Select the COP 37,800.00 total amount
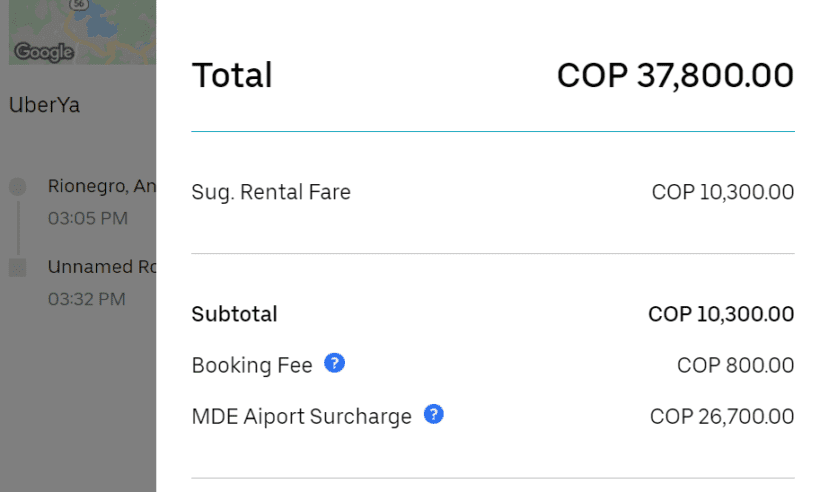Viewport: 820px width, 492px height. (x=675, y=75)
